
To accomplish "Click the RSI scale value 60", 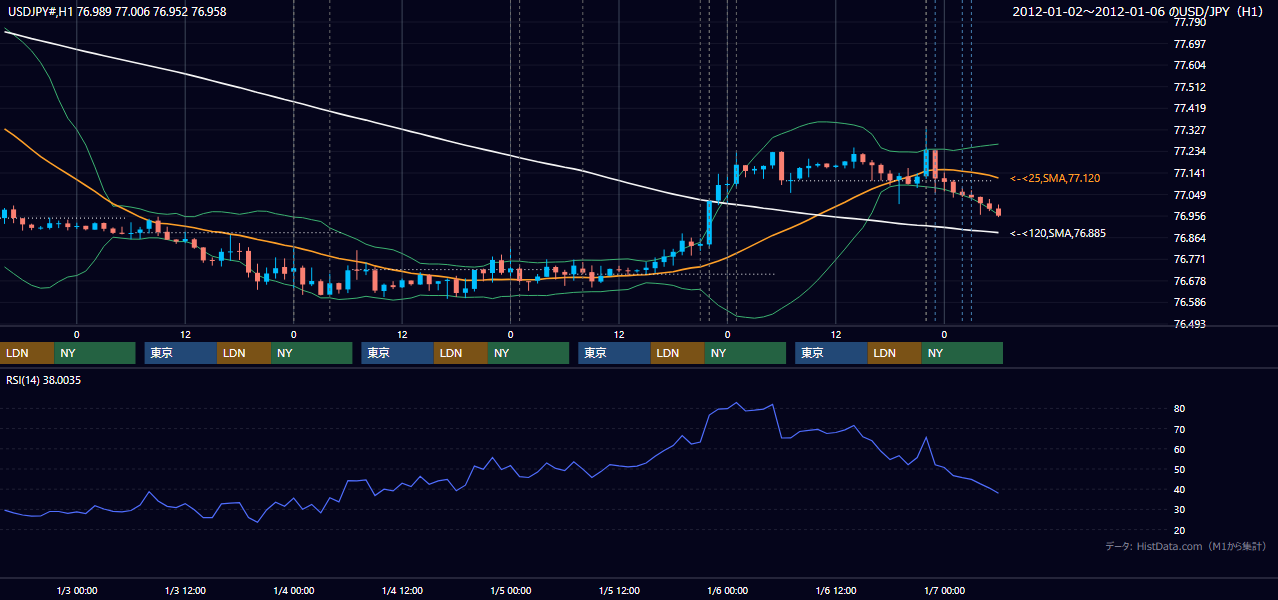I will pyautogui.click(x=1180, y=449).
